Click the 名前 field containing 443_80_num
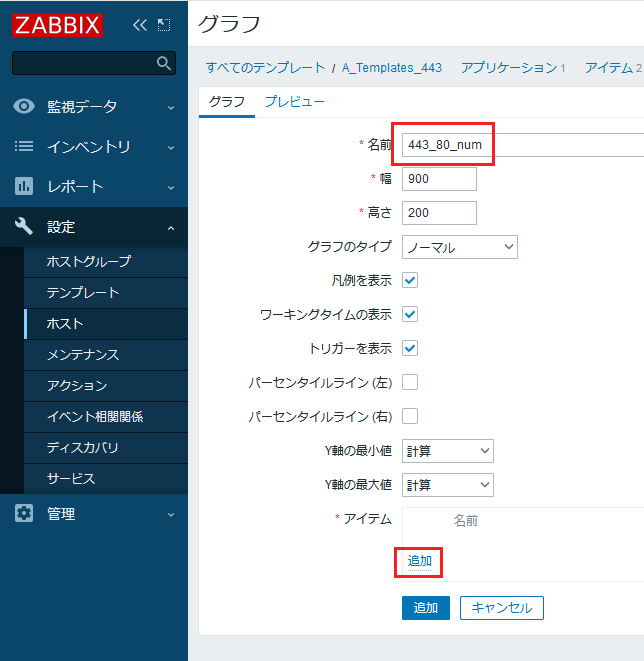Viewport: 644px width, 661px height. click(x=523, y=145)
